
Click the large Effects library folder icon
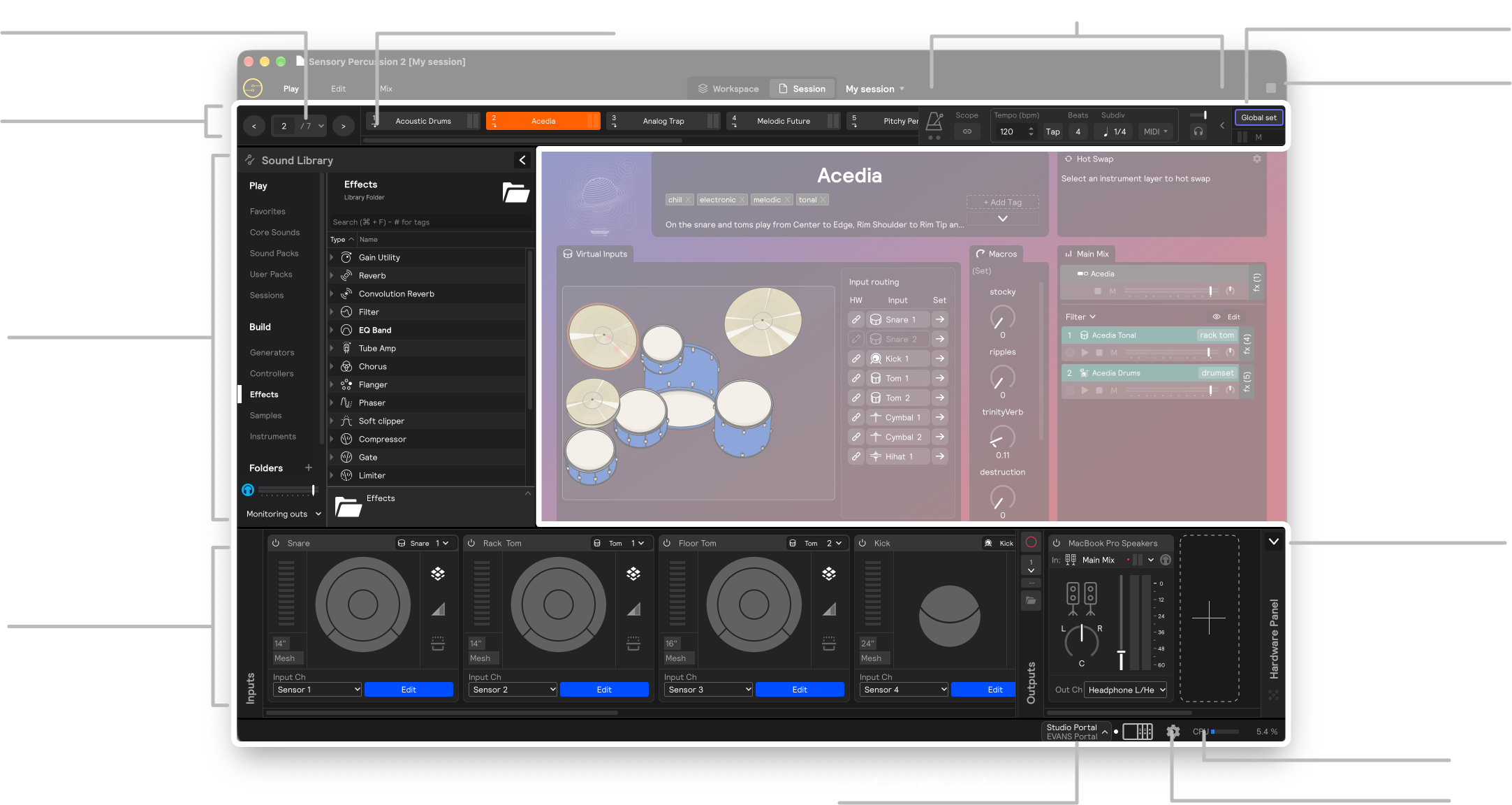(x=516, y=192)
